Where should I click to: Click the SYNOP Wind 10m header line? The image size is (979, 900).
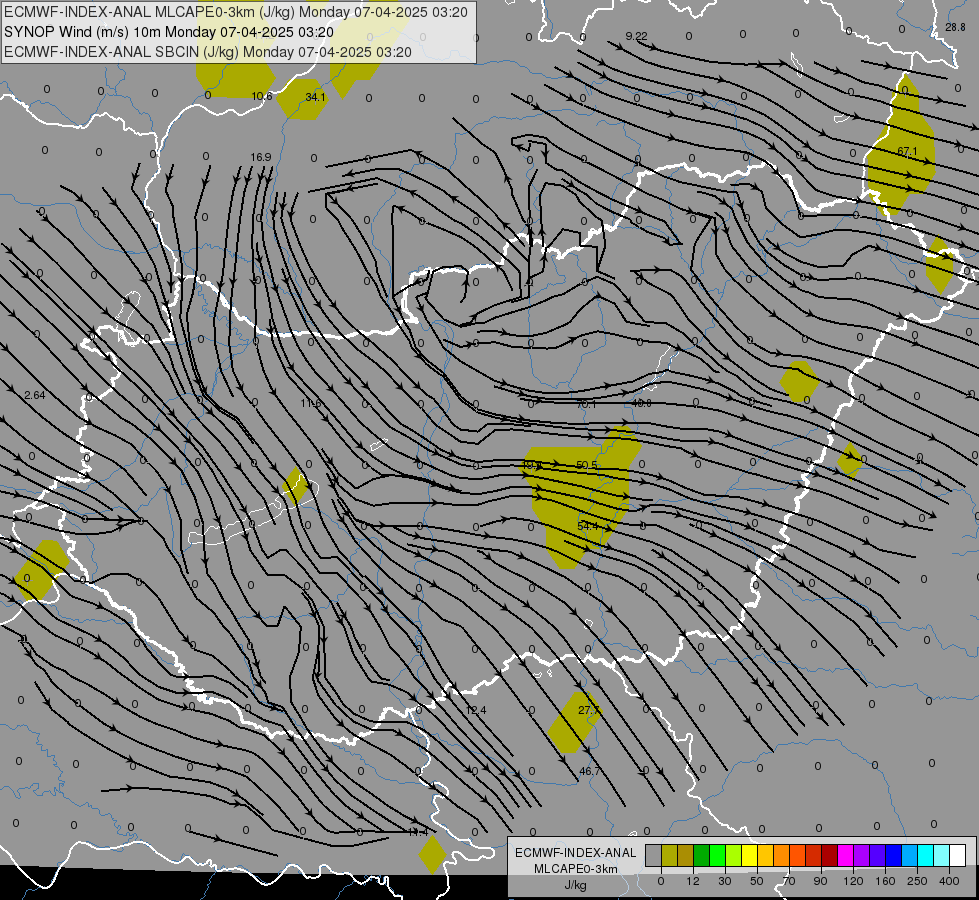click(169, 32)
